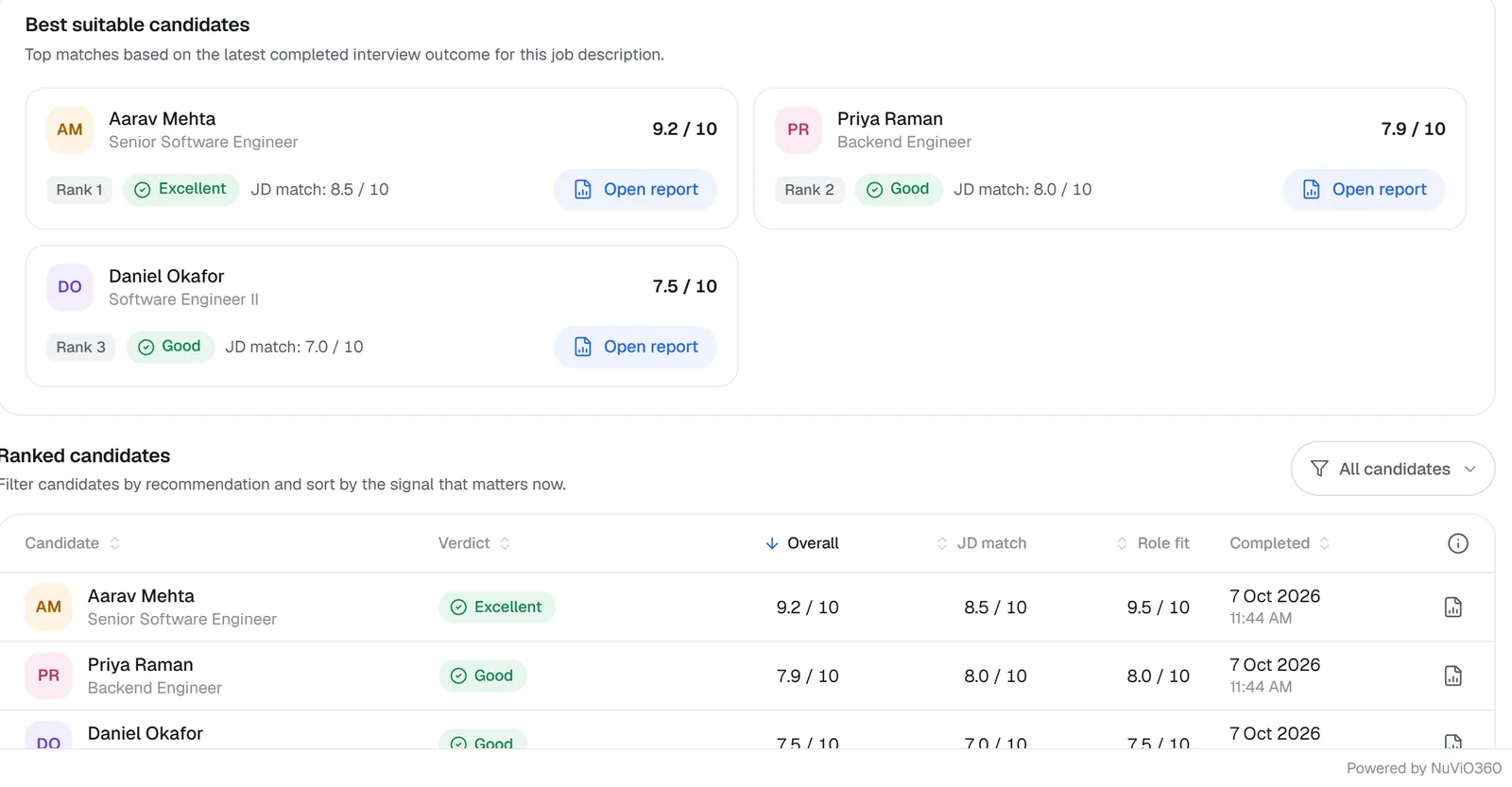
Task: Open the All candidates filter dropdown
Action: point(1393,469)
